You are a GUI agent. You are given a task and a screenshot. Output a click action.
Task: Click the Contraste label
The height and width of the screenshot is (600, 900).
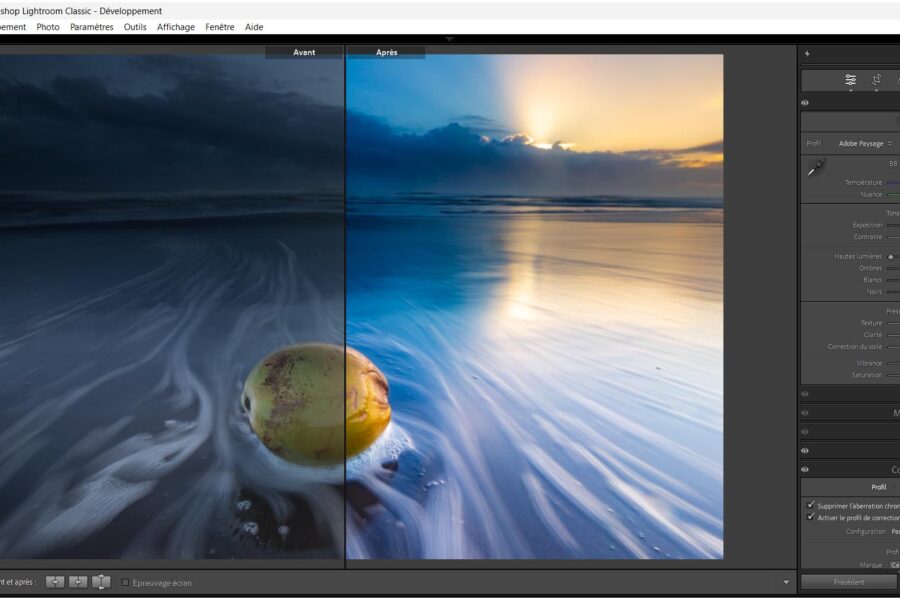click(868, 237)
